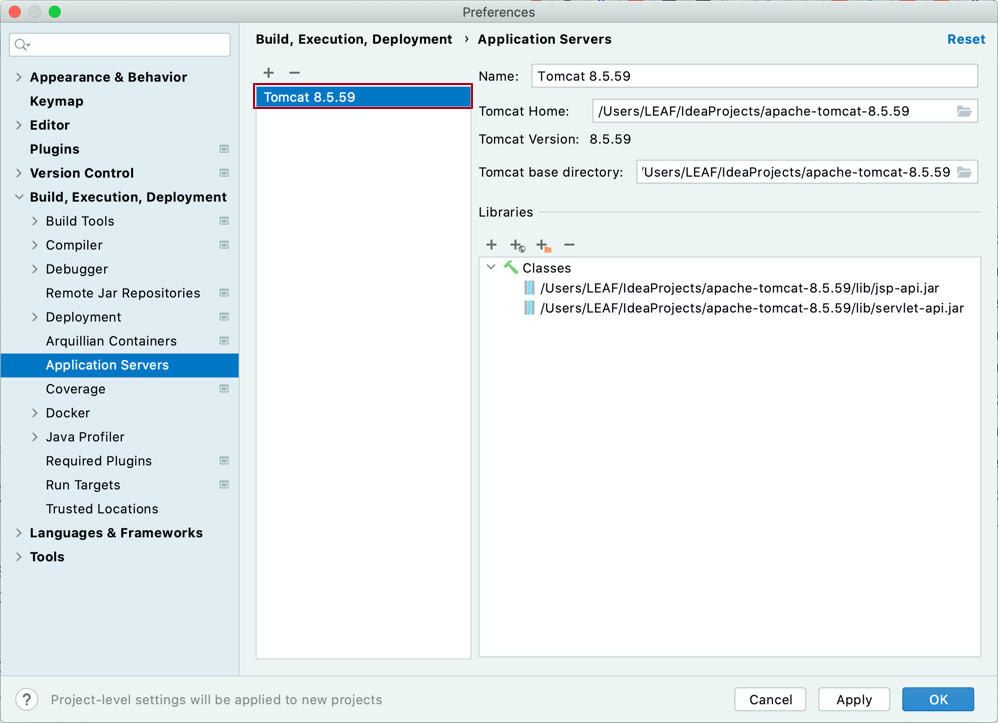Focus the settings search field
Screen dimensions: 998x723
click(x=120, y=45)
